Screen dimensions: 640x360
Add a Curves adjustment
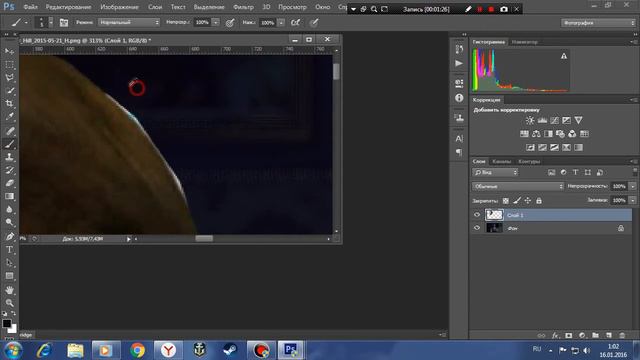(554, 120)
